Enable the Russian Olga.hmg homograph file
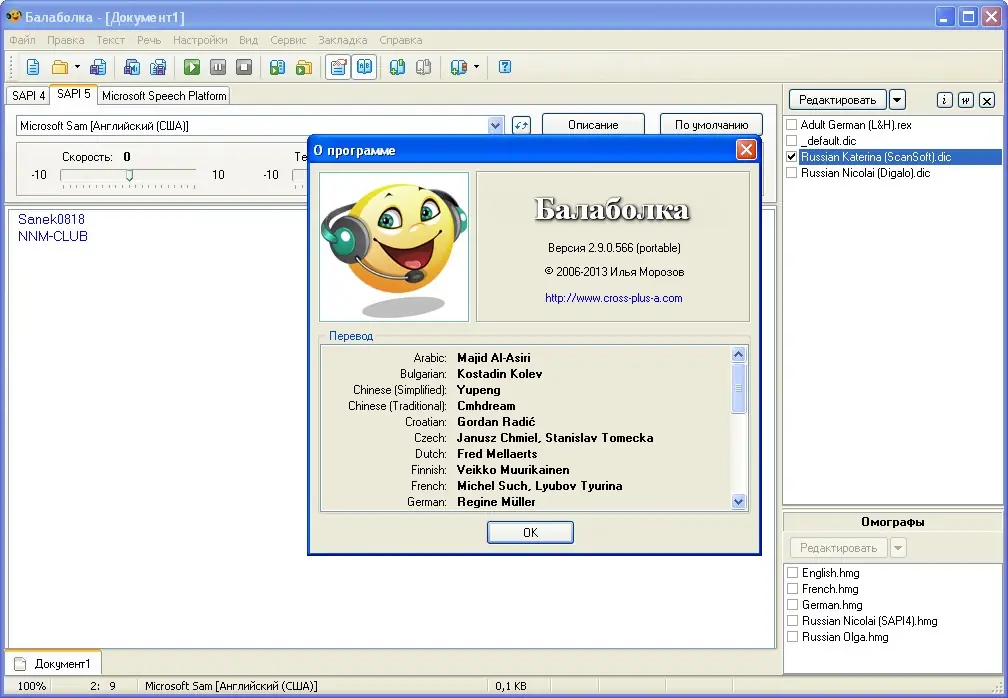1008x698 pixels. click(793, 637)
